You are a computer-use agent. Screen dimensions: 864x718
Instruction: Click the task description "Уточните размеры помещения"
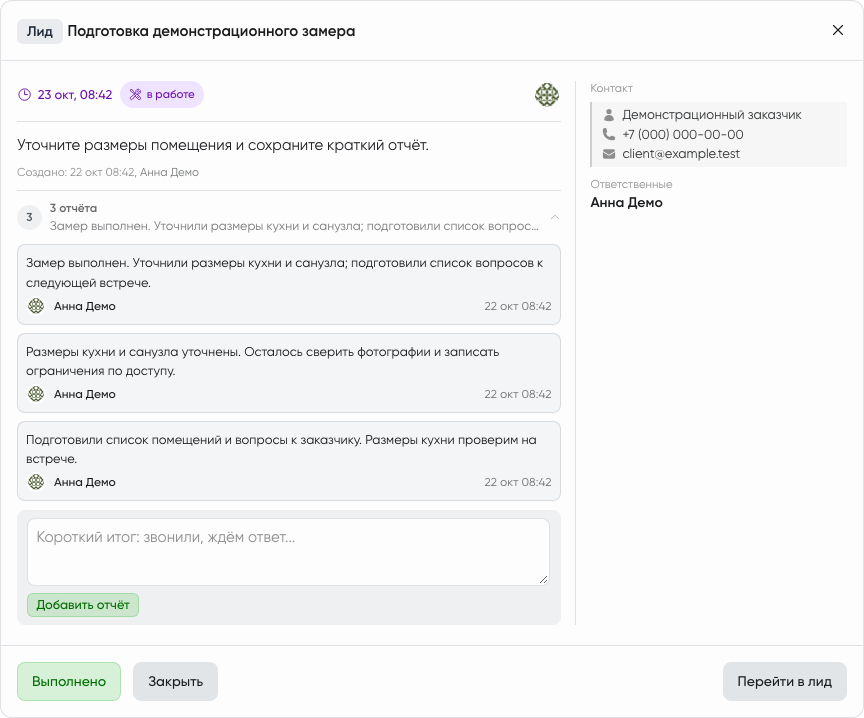pos(223,145)
